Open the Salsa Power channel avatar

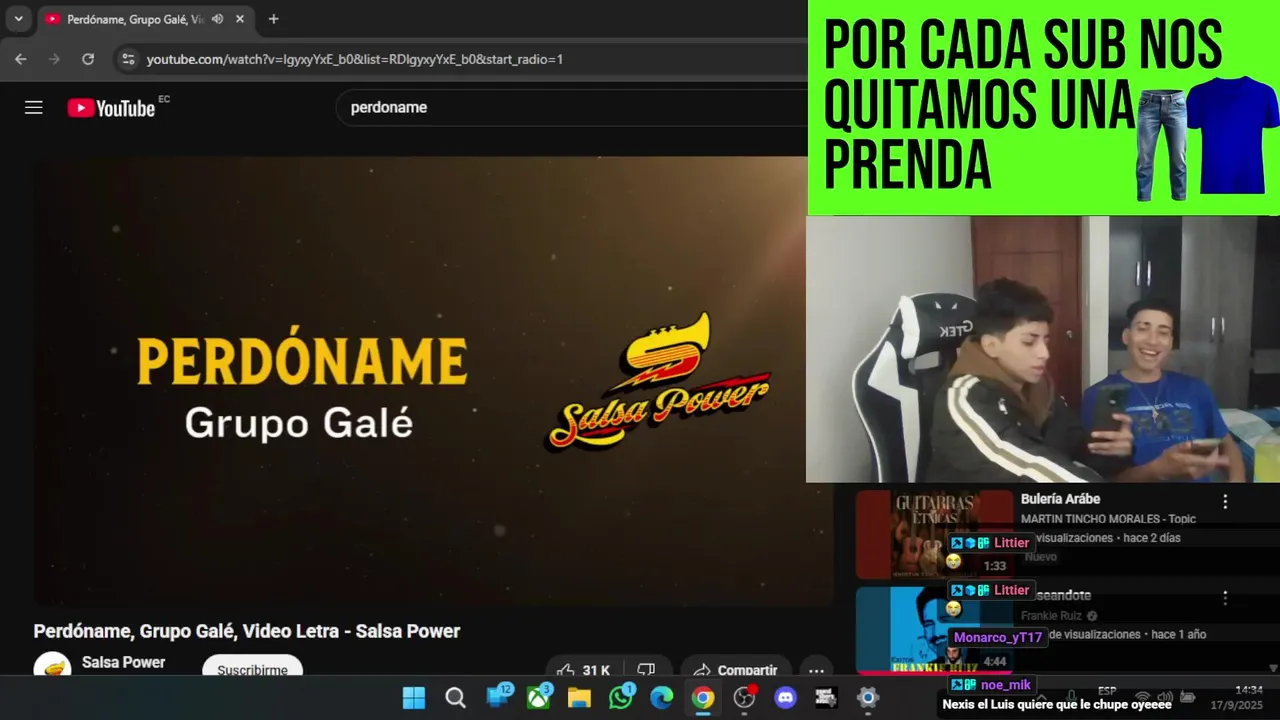click(x=52, y=668)
